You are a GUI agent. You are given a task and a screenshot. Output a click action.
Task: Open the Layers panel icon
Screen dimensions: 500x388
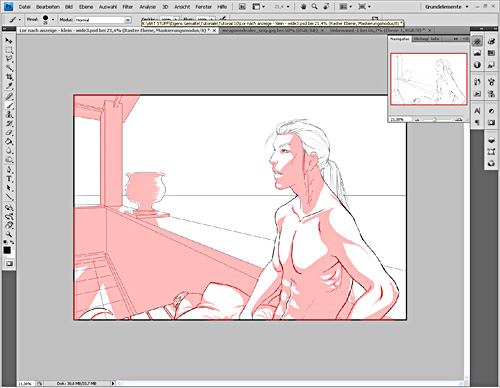[491, 140]
